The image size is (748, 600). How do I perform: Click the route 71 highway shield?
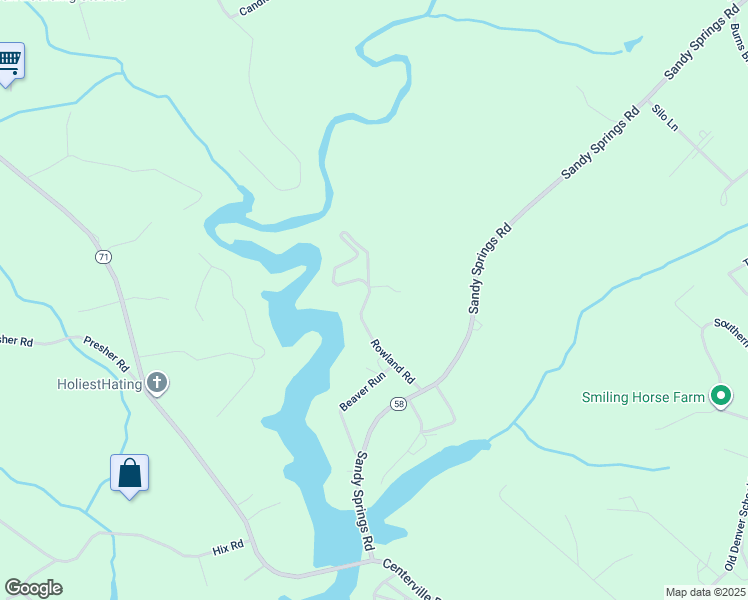click(x=103, y=258)
